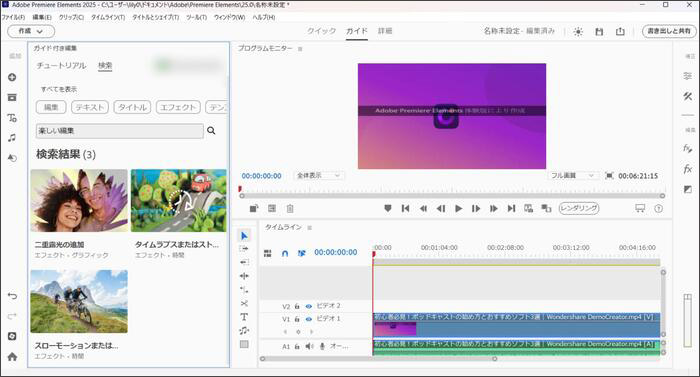Viewport: 700px width, 377px height.
Task: Click the search magnifier icon
Action: click(x=211, y=130)
